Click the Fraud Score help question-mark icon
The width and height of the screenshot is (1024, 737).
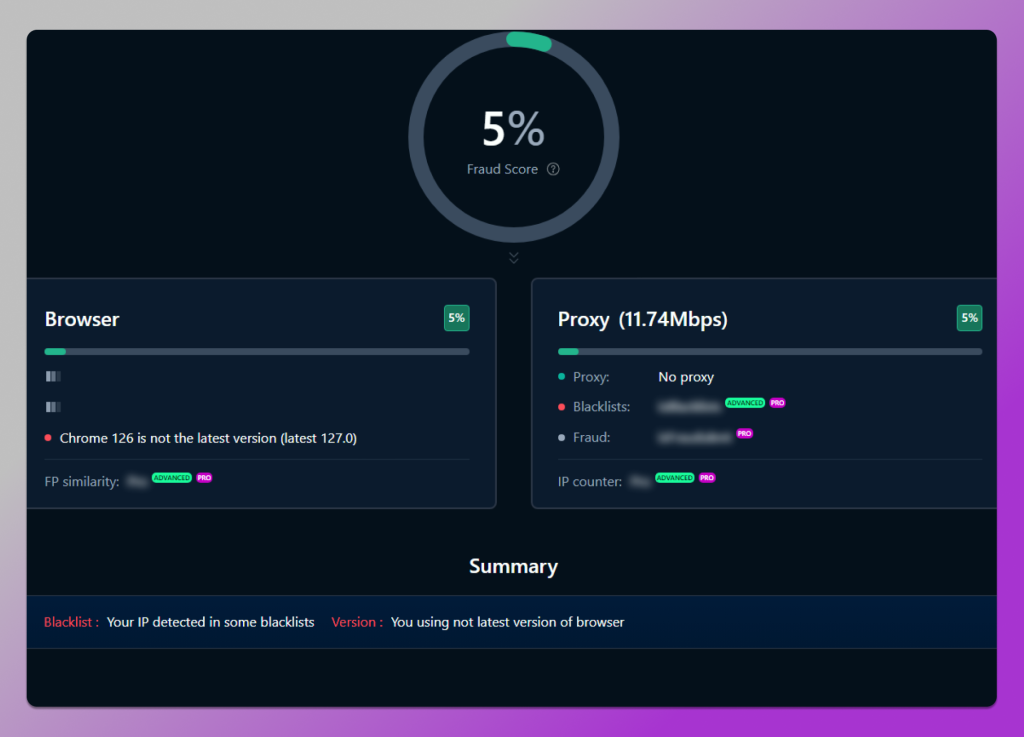point(553,170)
